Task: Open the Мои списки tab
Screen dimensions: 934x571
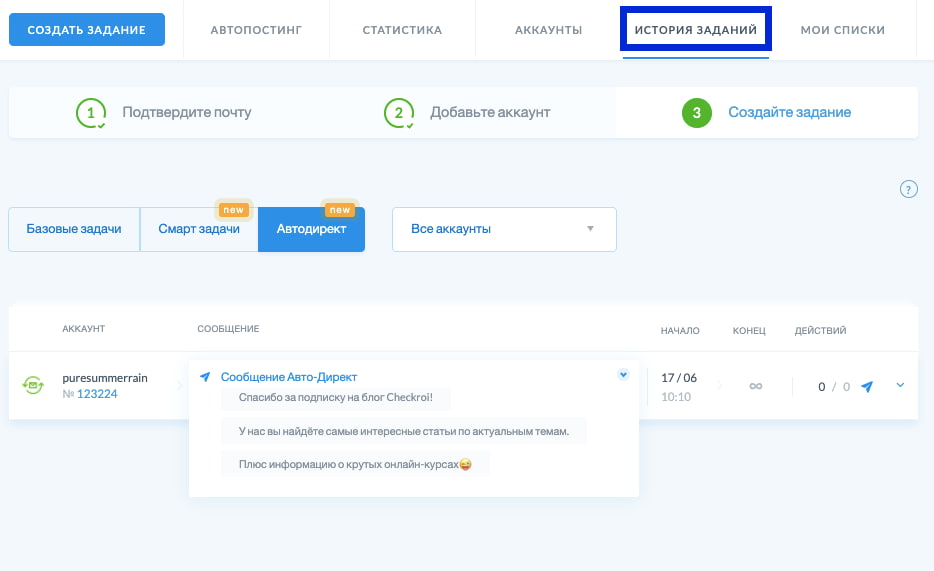Action: (x=842, y=30)
